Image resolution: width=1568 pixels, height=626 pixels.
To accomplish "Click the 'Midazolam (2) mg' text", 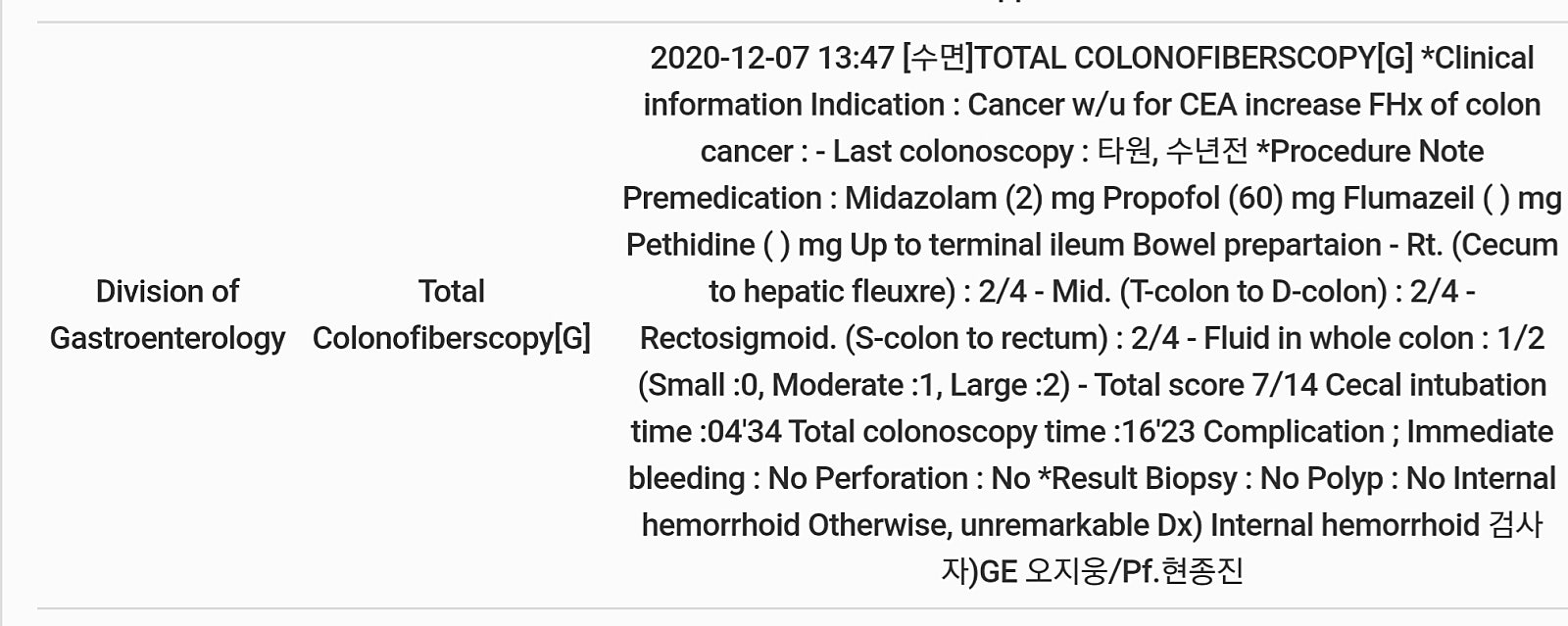I will (969, 198).
